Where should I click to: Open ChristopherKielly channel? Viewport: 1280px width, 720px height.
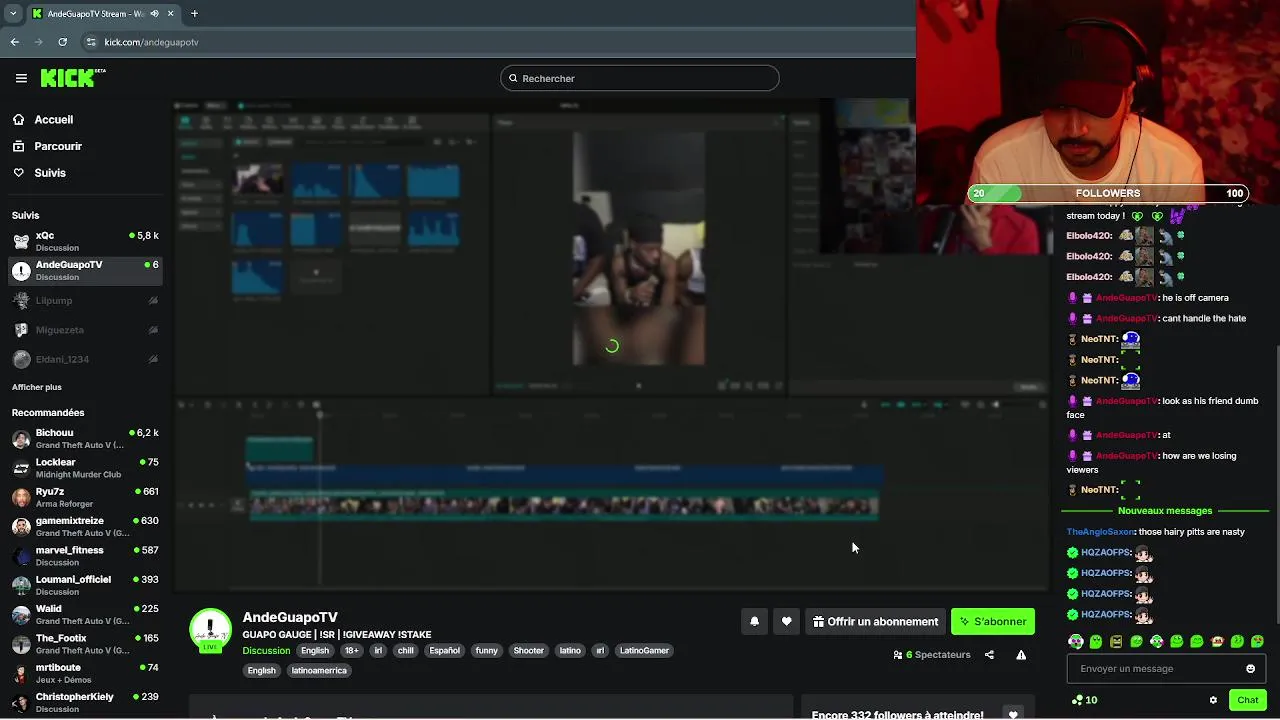(x=84, y=702)
